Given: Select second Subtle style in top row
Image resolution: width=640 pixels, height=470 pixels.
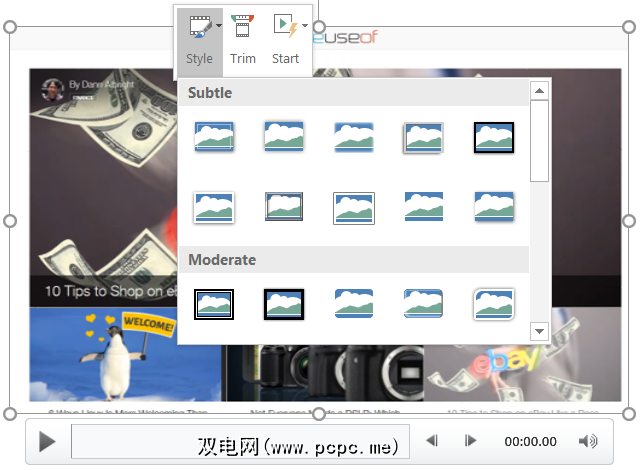Looking at the screenshot, I should tap(284, 137).
